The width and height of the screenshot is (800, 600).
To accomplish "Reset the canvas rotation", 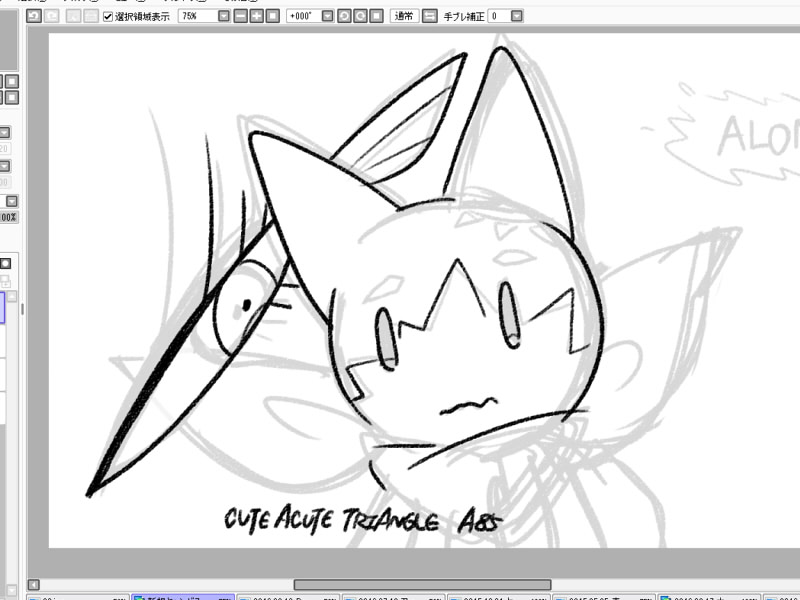I will click(377, 16).
